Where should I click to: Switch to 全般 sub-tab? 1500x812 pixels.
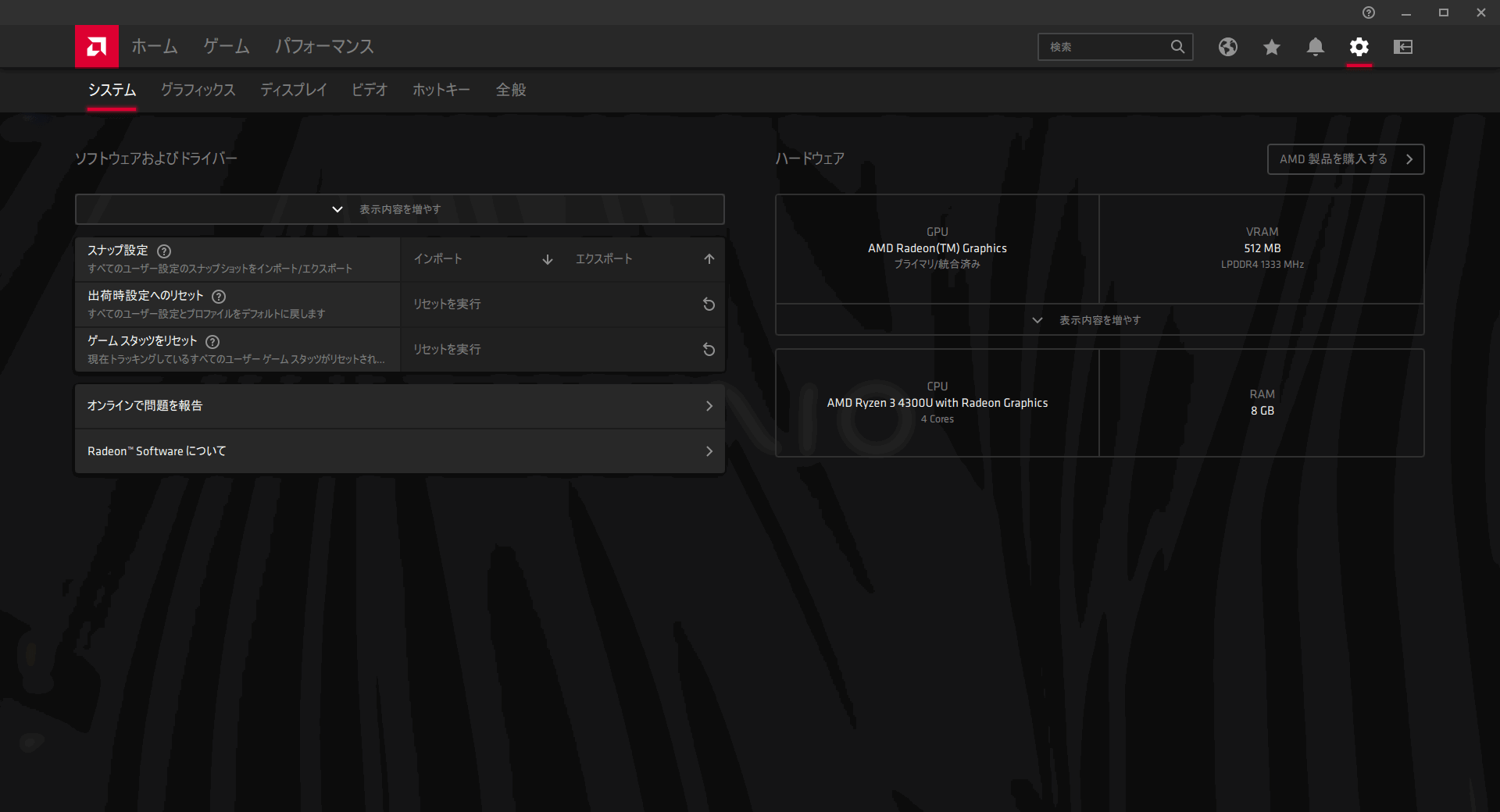(x=511, y=91)
